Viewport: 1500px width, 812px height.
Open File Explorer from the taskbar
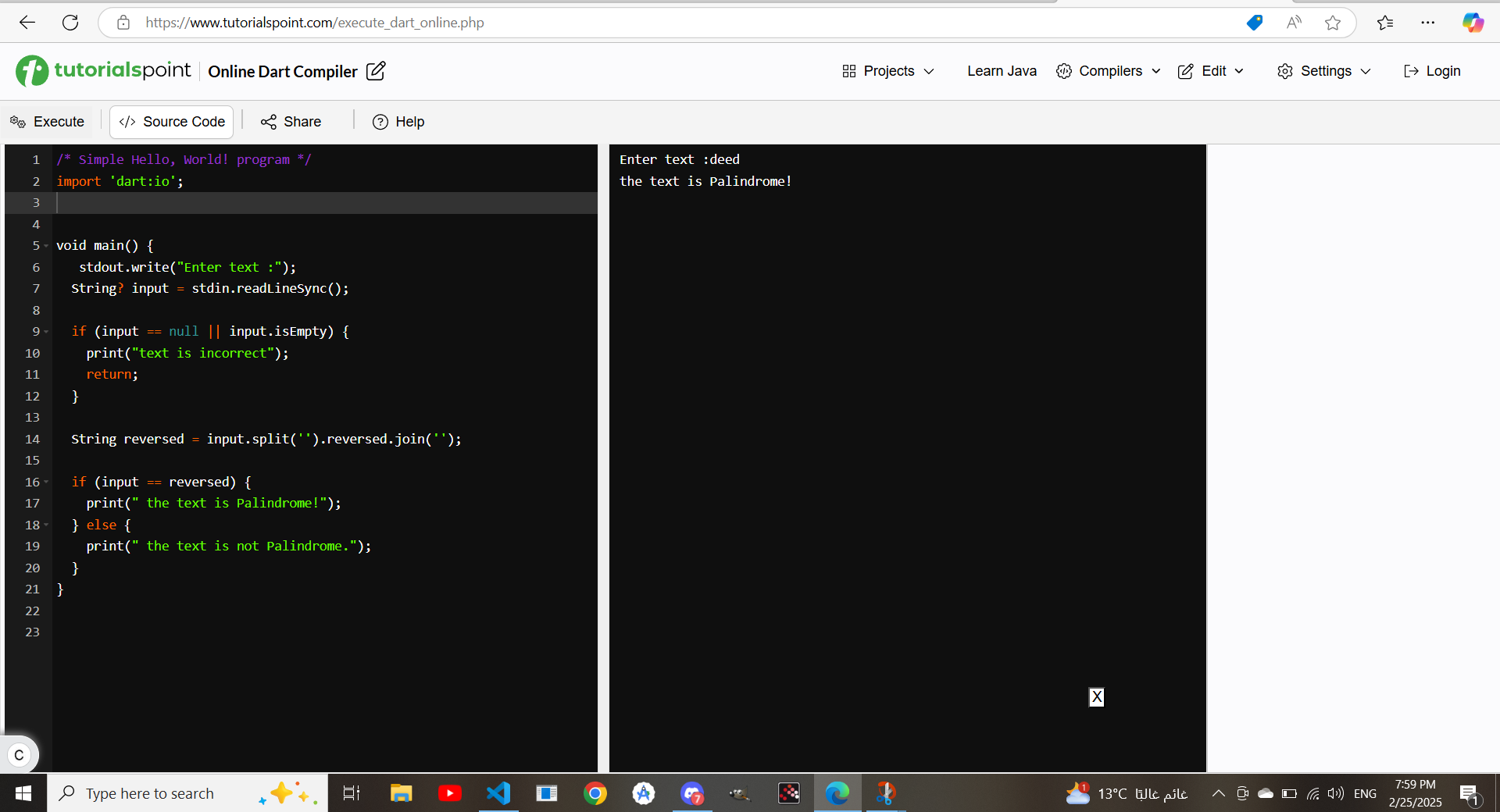pos(401,793)
